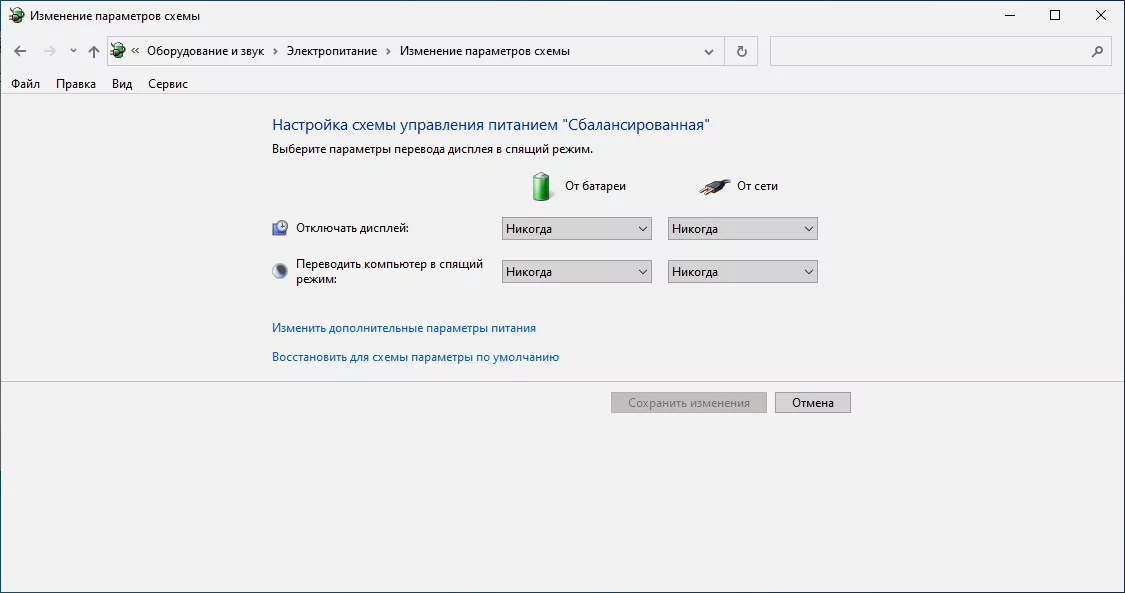Open sleep dropdown for plugged in power
Screen dimensions: 1125x593
click(742, 272)
